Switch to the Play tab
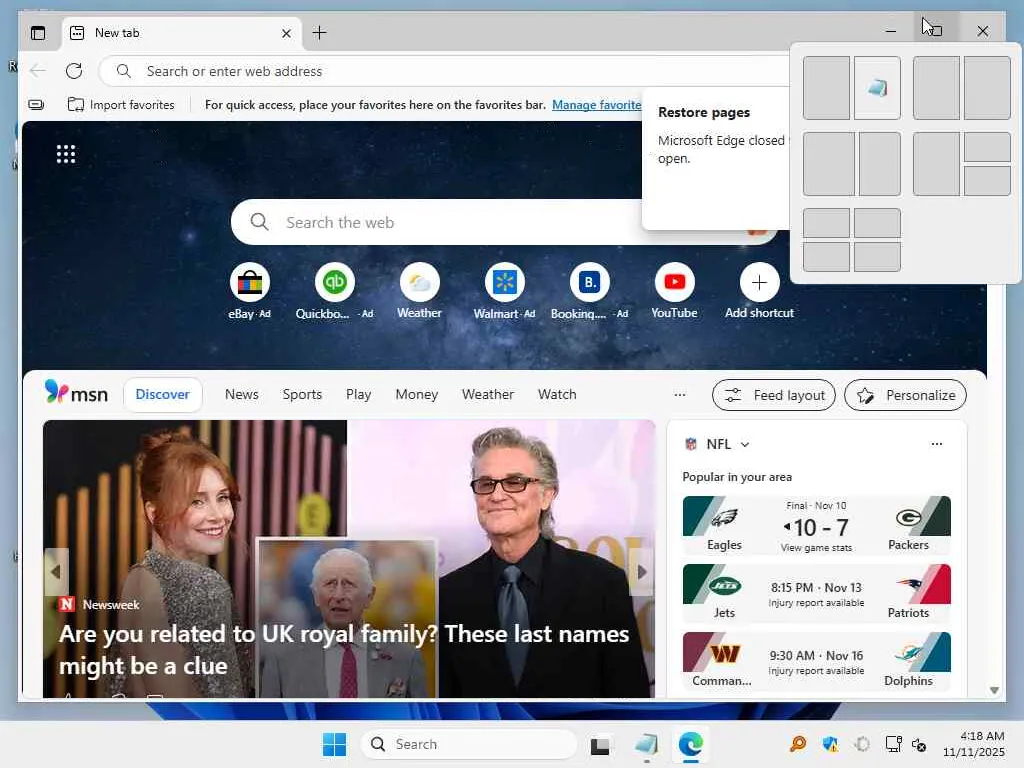This screenshot has height=768, width=1024. click(359, 394)
